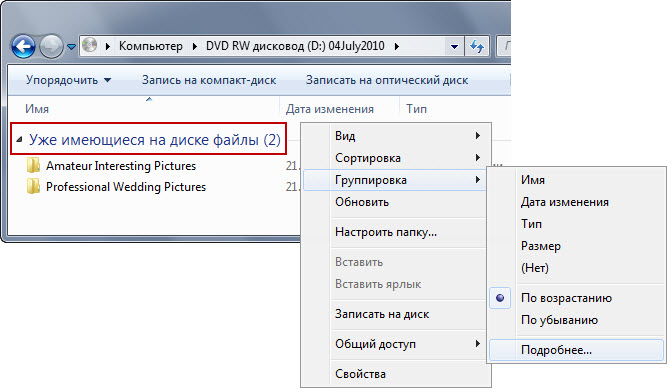This screenshot has height=392, width=671.
Task: Click the Forward navigation arrow
Action: (51, 46)
